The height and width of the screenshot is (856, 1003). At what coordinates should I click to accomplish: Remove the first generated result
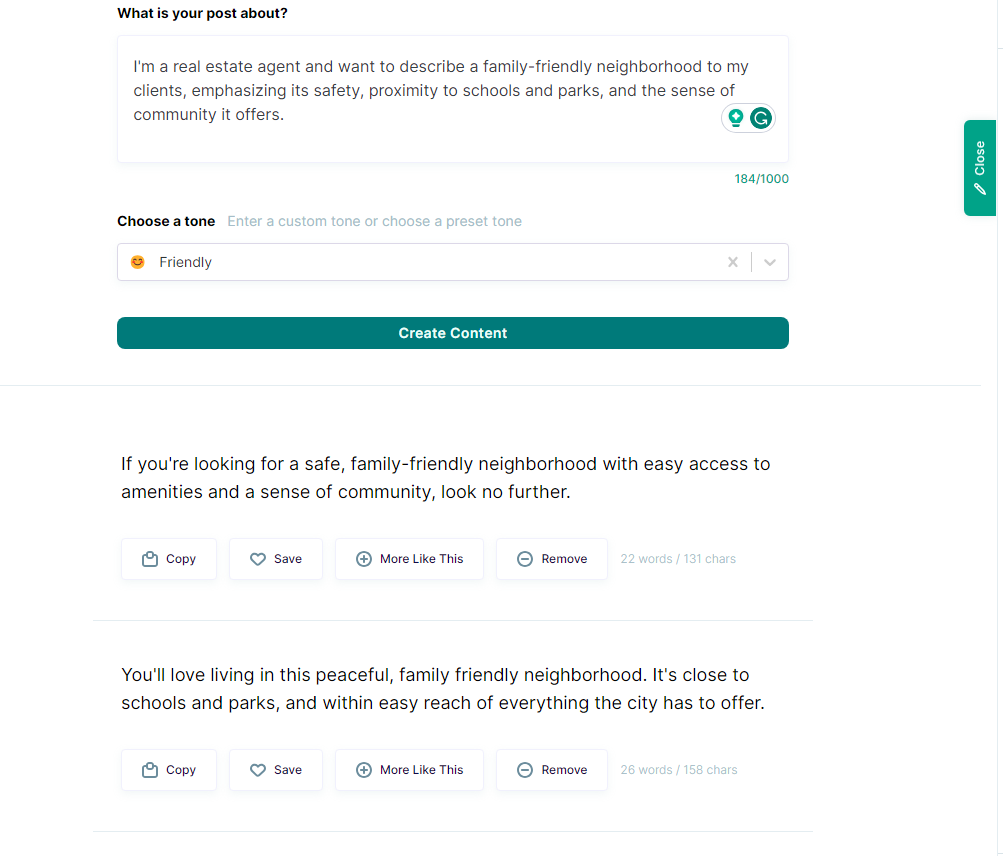pyautogui.click(x=552, y=559)
